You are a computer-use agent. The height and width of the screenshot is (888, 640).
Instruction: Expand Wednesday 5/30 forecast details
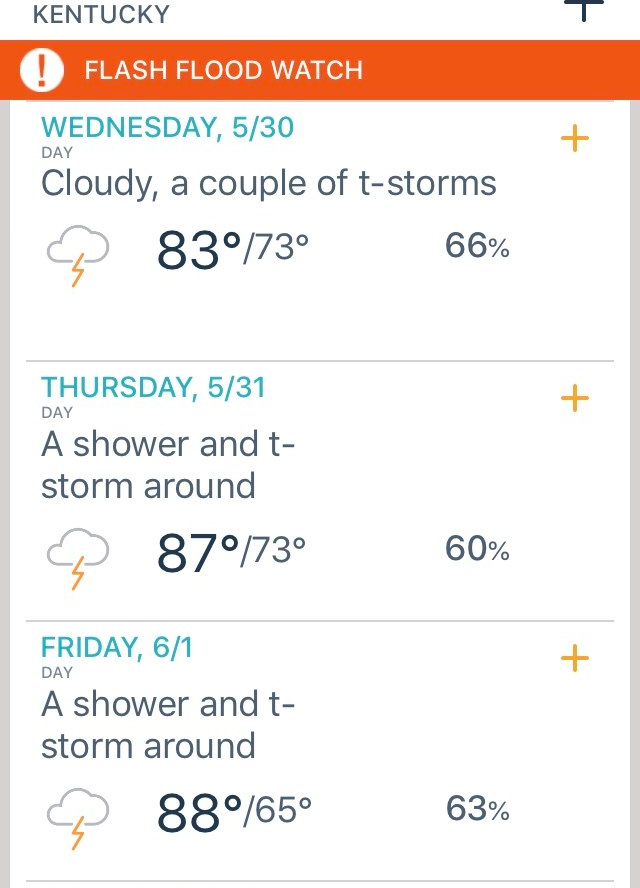(x=574, y=139)
